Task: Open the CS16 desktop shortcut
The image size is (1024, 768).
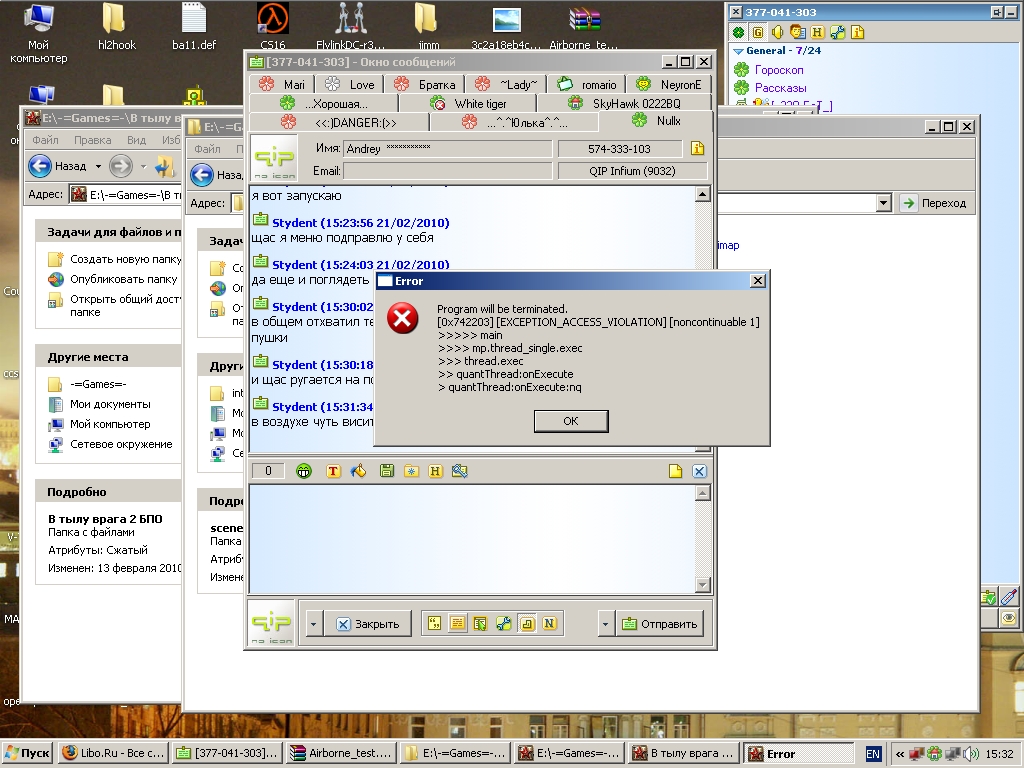Action: 273,26
